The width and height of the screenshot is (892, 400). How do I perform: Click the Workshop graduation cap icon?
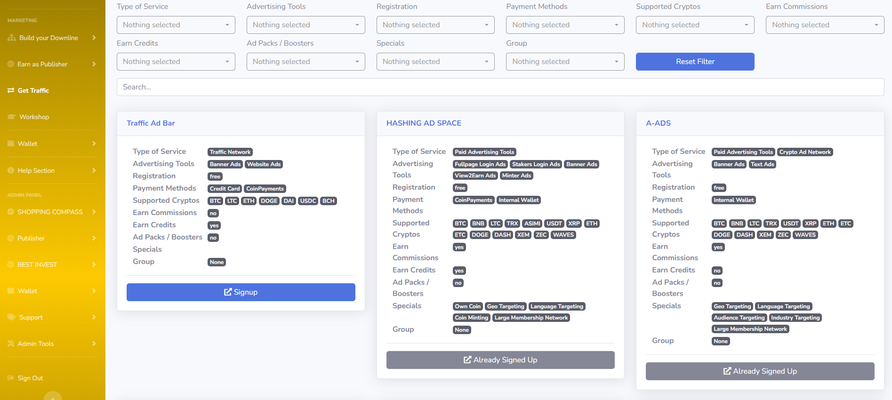(11, 117)
